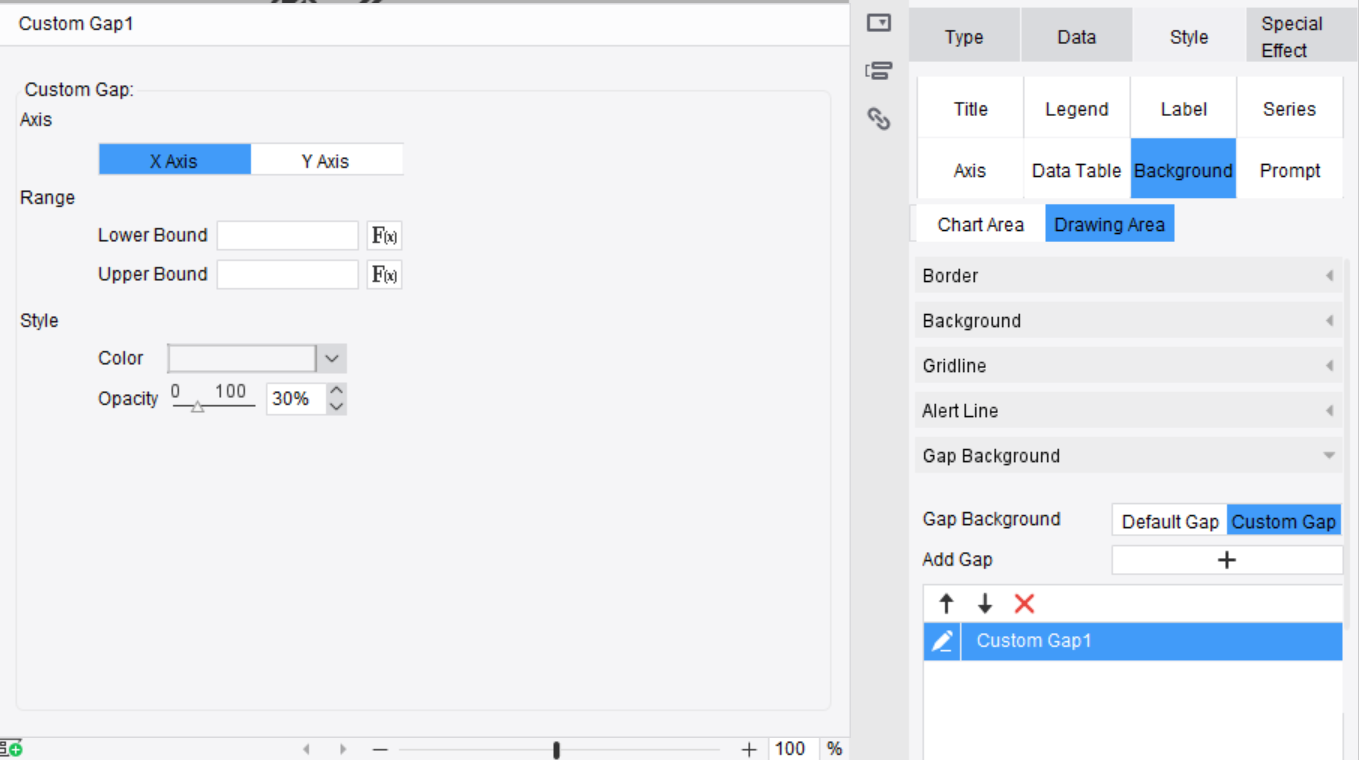Image resolution: width=1359 pixels, height=760 pixels.
Task: Move gap up with the up arrow
Action: pyautogui.click(x=946, y=604)
